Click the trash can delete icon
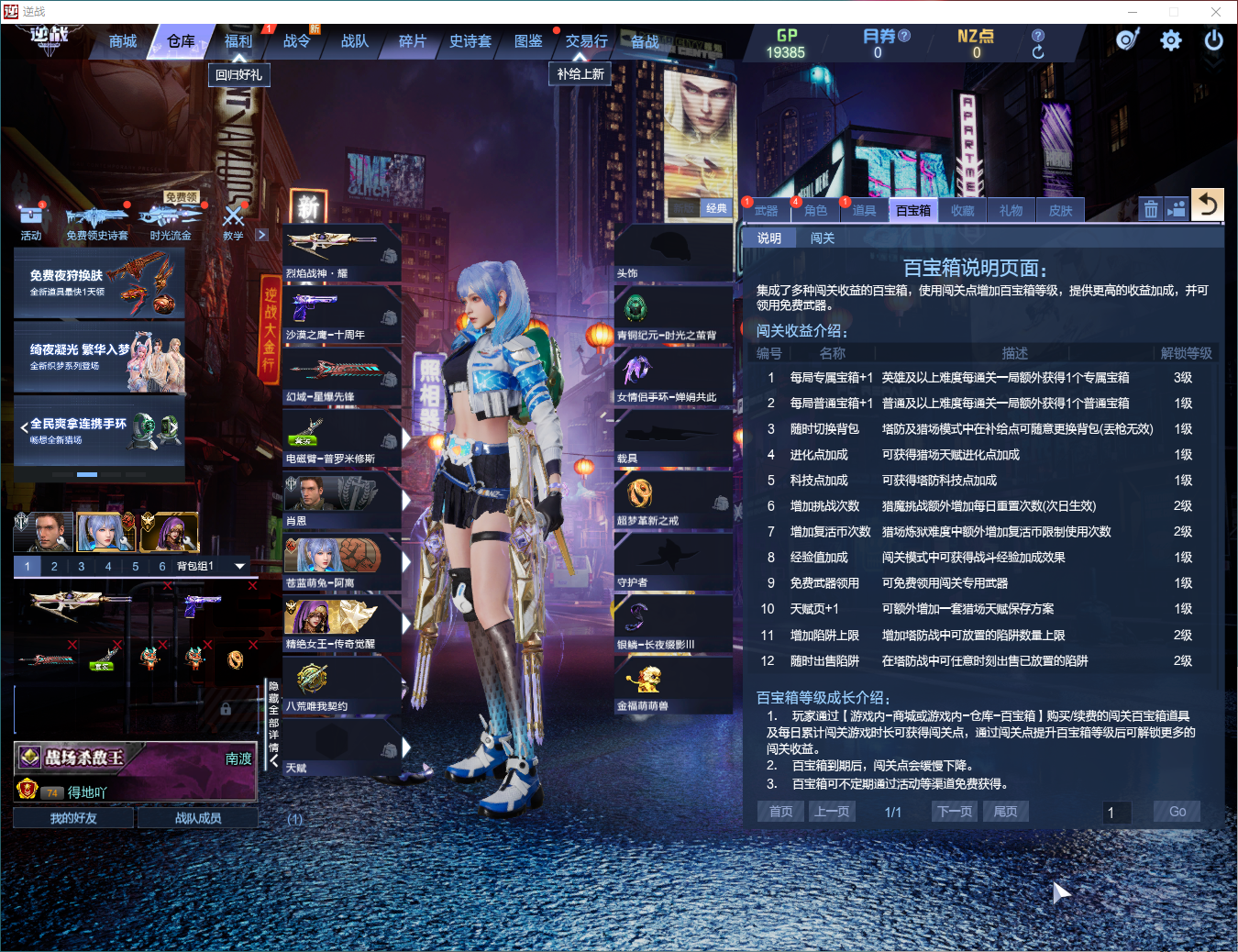1238x952 pixels. 1151,209
